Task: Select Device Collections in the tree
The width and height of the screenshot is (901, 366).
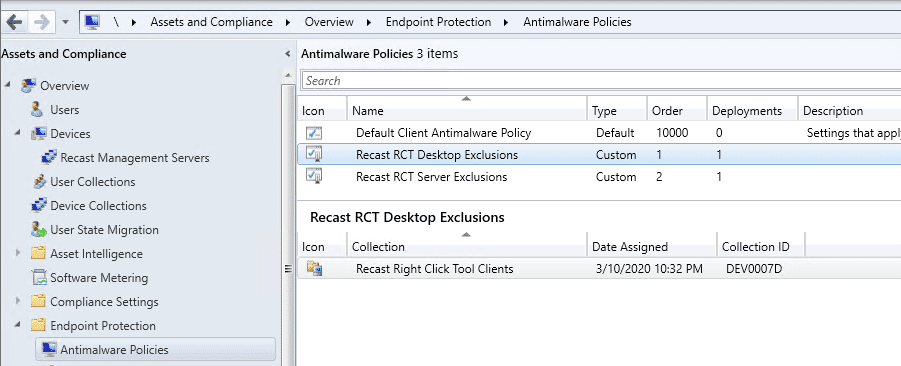Action: 98,206
